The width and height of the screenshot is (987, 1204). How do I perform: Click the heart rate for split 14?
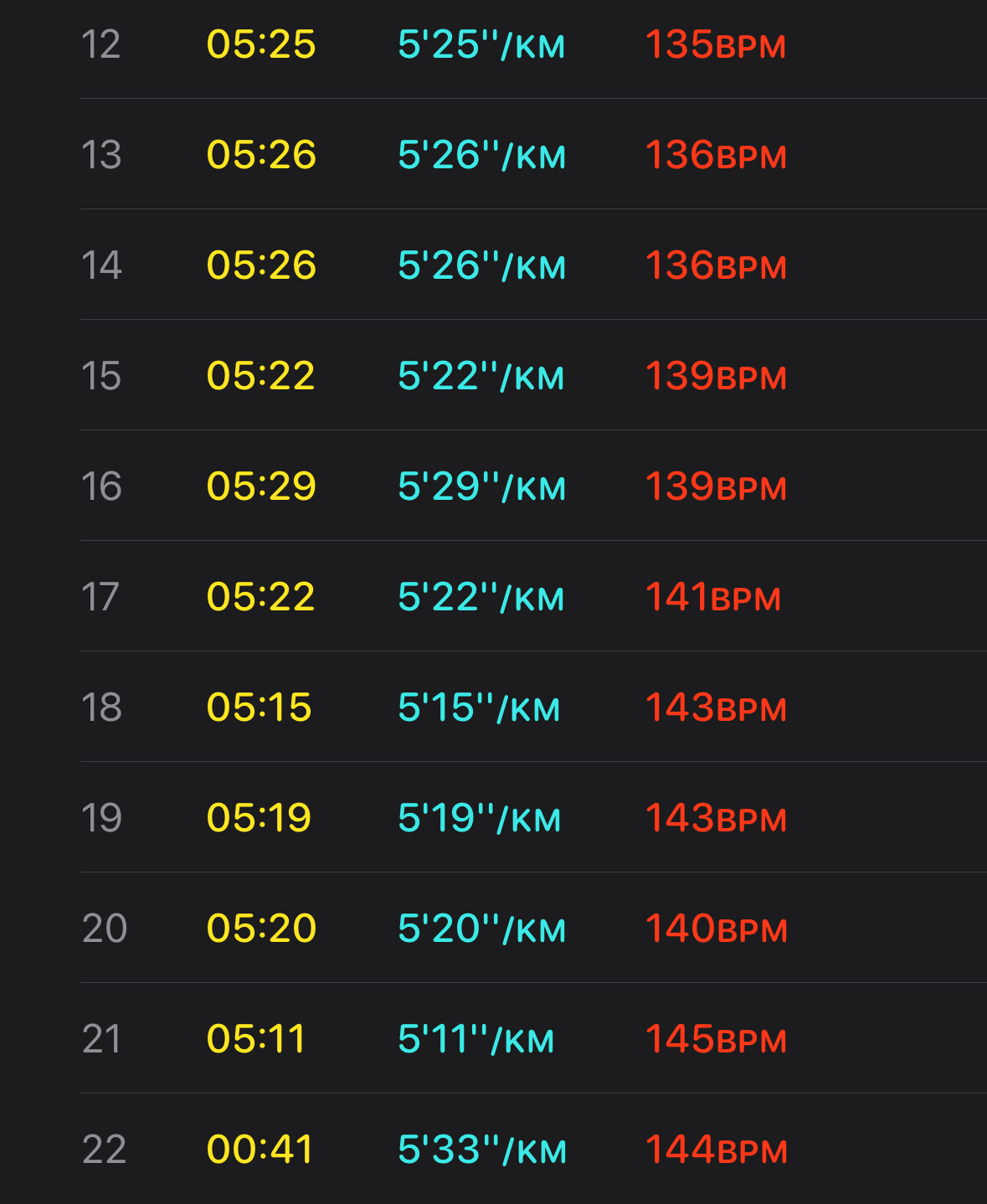click(x=716, y=265)
